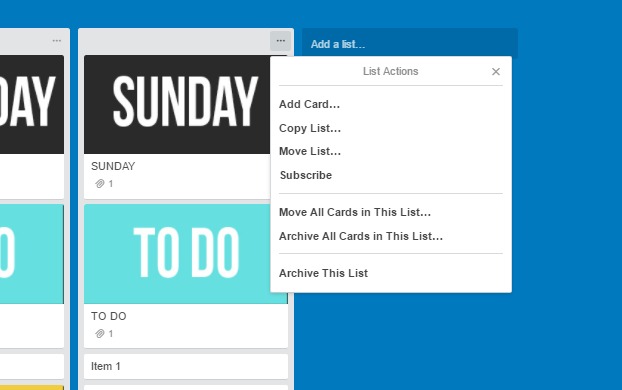Click the TO DO card attachment paperclip icon
622x390 pixels.
click(100, 334)
